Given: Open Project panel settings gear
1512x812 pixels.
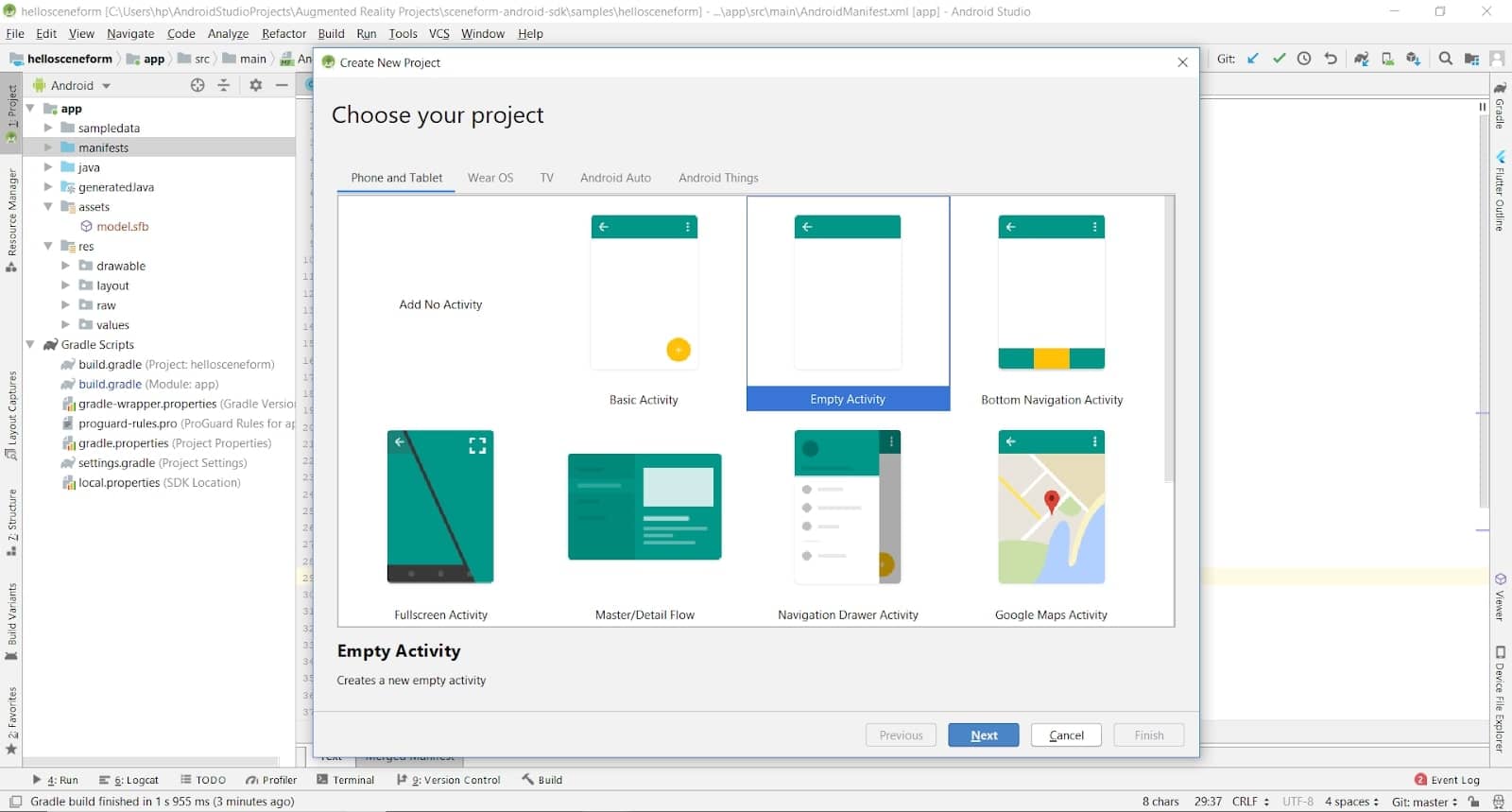Looking at the screenshot, I should pyautogui.click(x=255, y=85).
